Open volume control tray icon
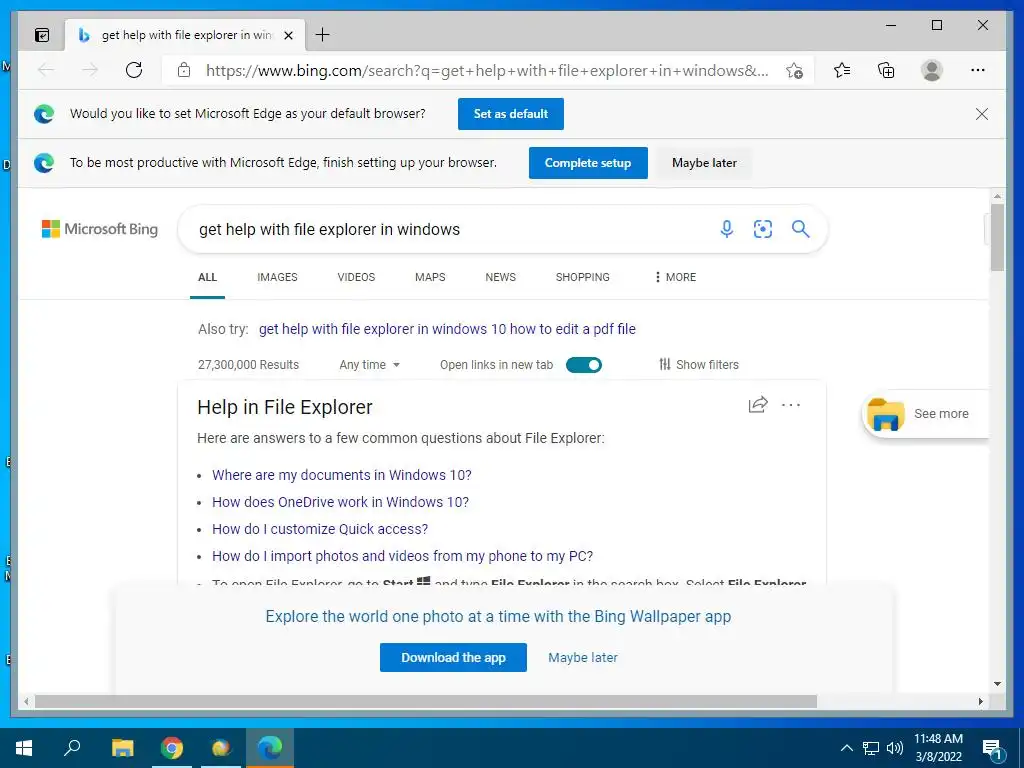This screenshot has width=1024, height=768. (x=895, y=748)
